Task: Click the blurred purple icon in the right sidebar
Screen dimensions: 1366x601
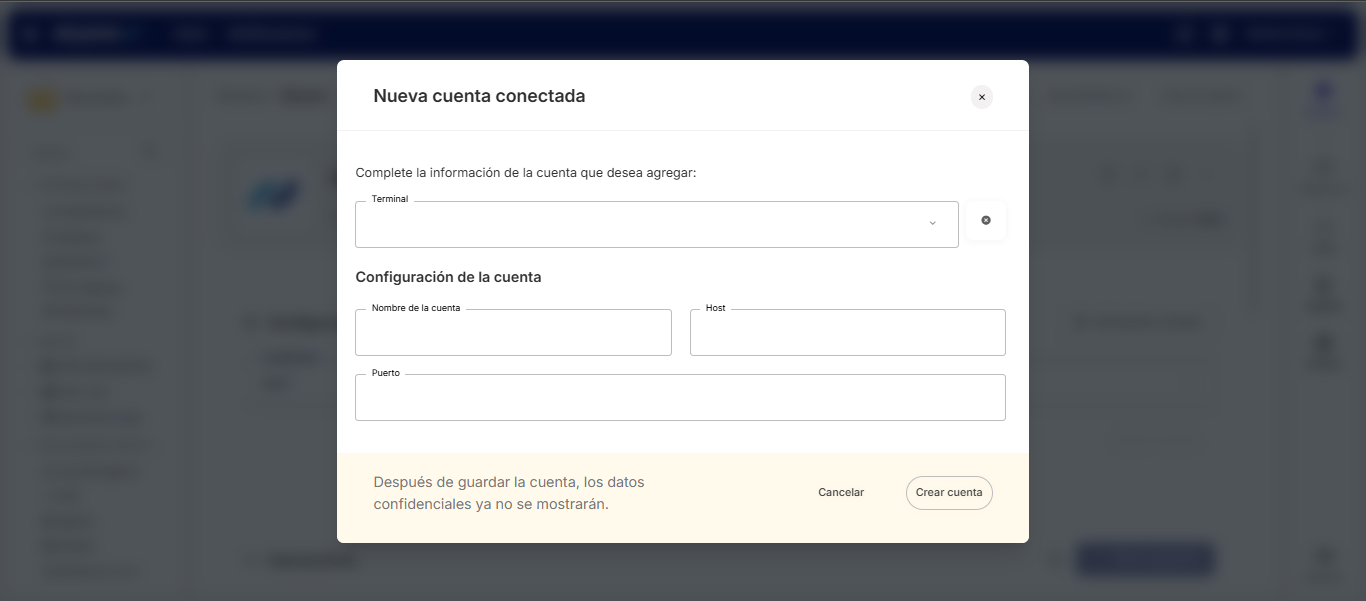Action: 1323,93
